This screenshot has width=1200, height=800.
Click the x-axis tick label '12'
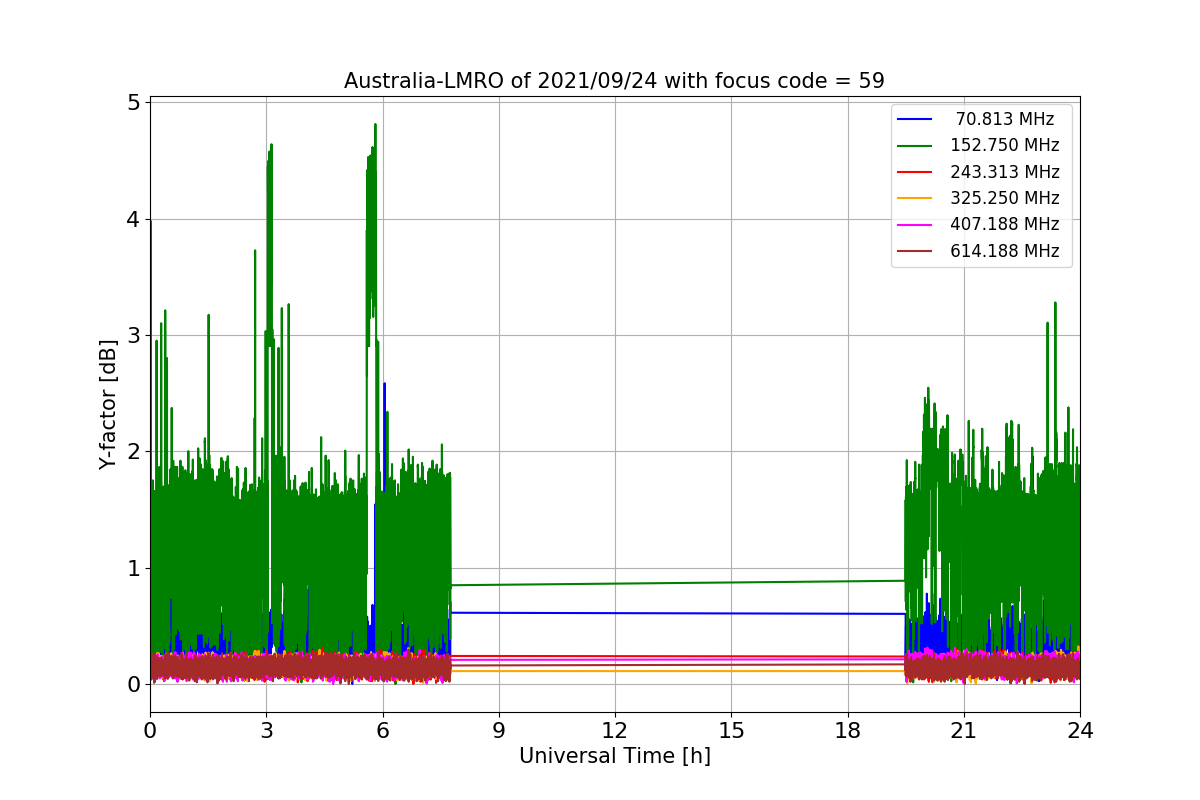pyautogui.click(x=615, y=730)
